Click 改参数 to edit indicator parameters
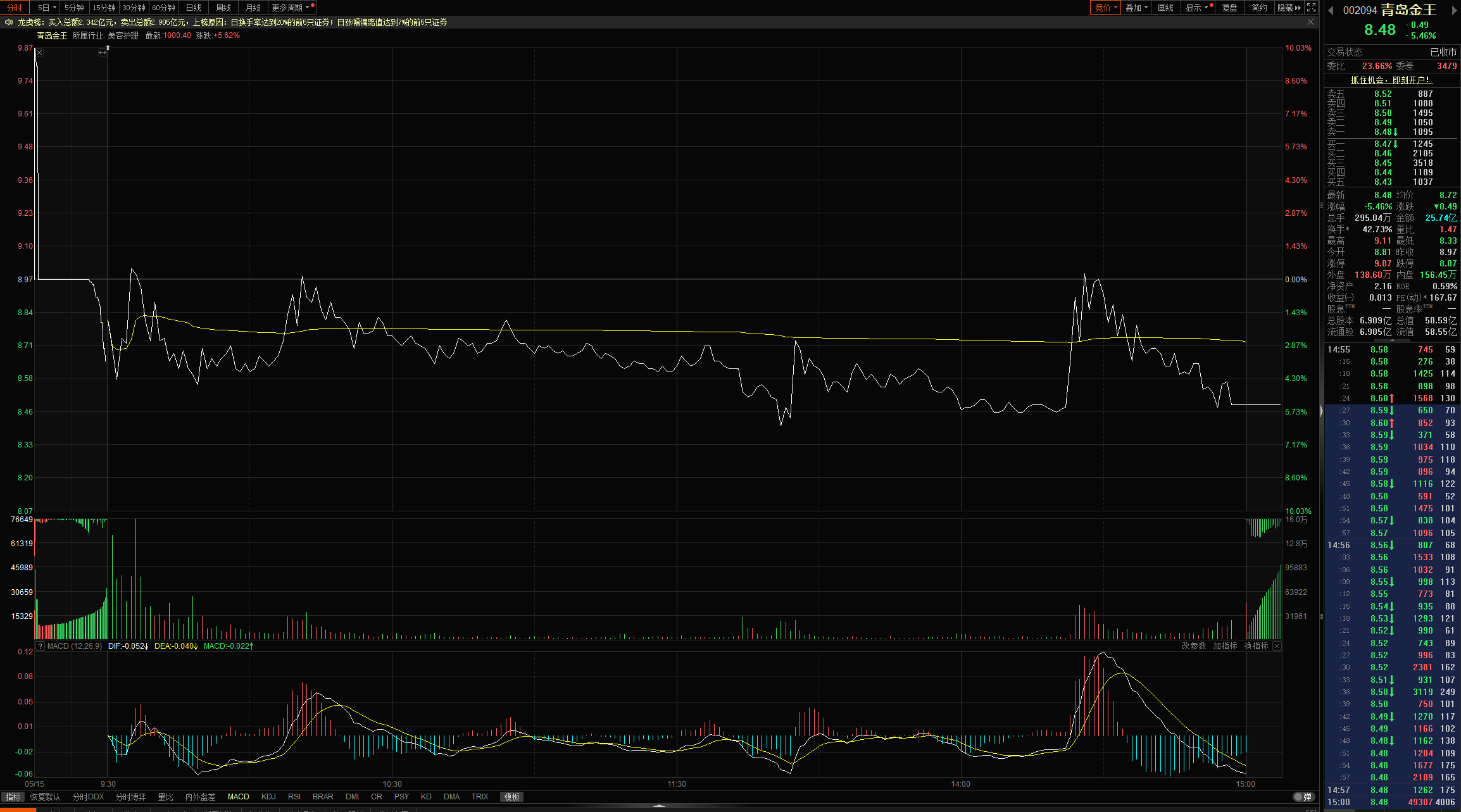Image resolution: width=1461 pixels, height=812 pixels. pyautogui.click(x=1194, y=646)
